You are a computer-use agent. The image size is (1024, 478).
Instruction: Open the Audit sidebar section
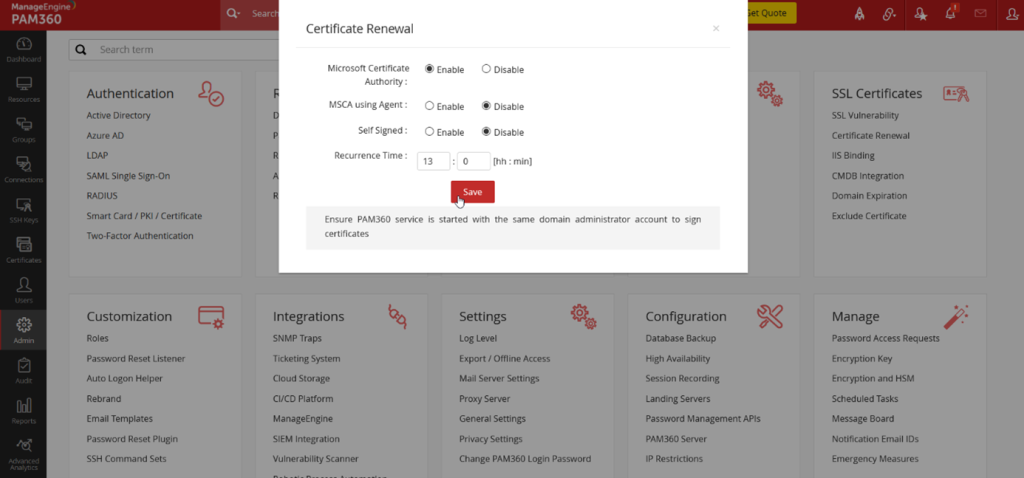click(x=24, y=370)
